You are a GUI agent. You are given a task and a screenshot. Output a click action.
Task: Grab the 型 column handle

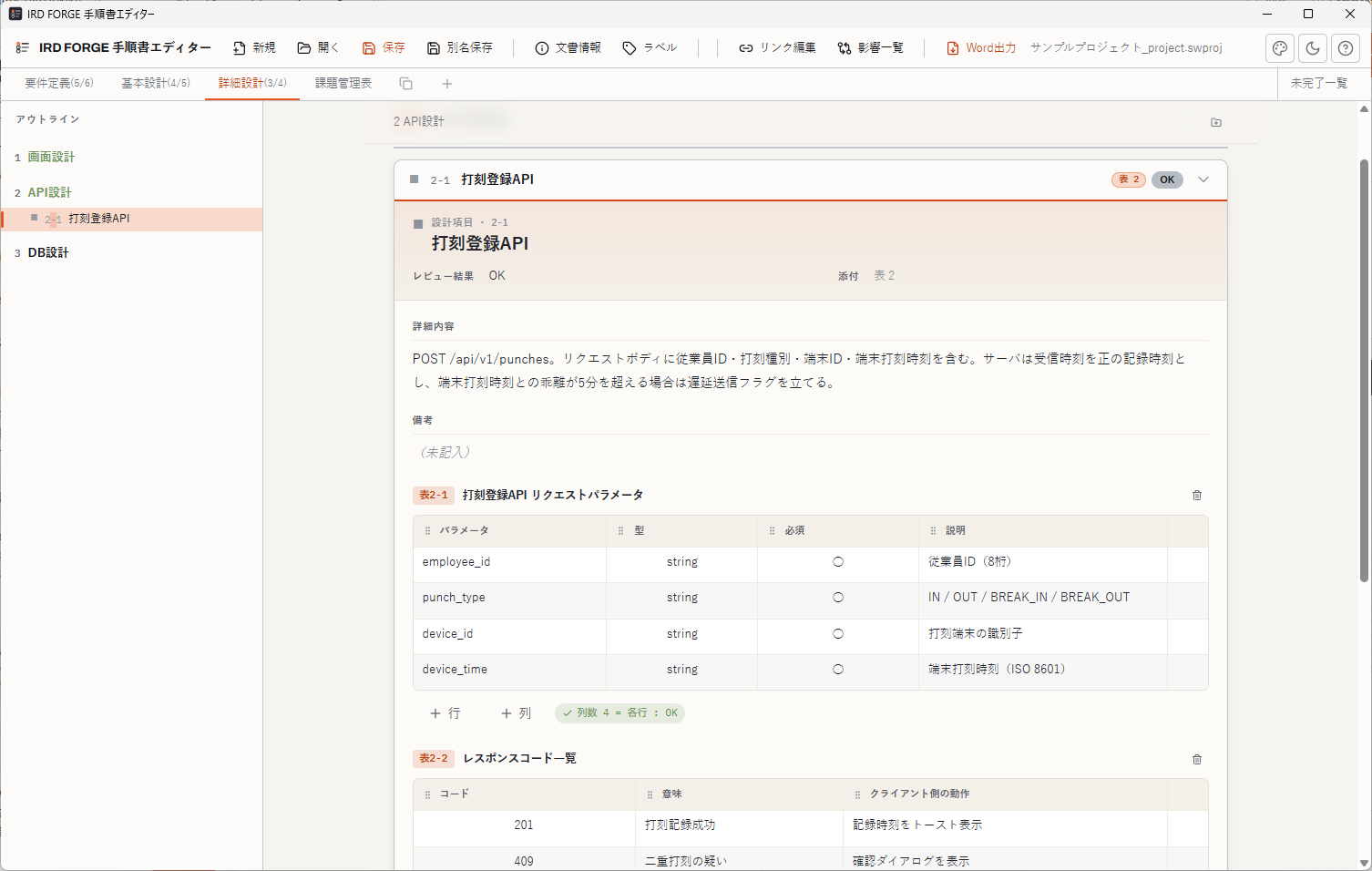(x=621, y=530)
